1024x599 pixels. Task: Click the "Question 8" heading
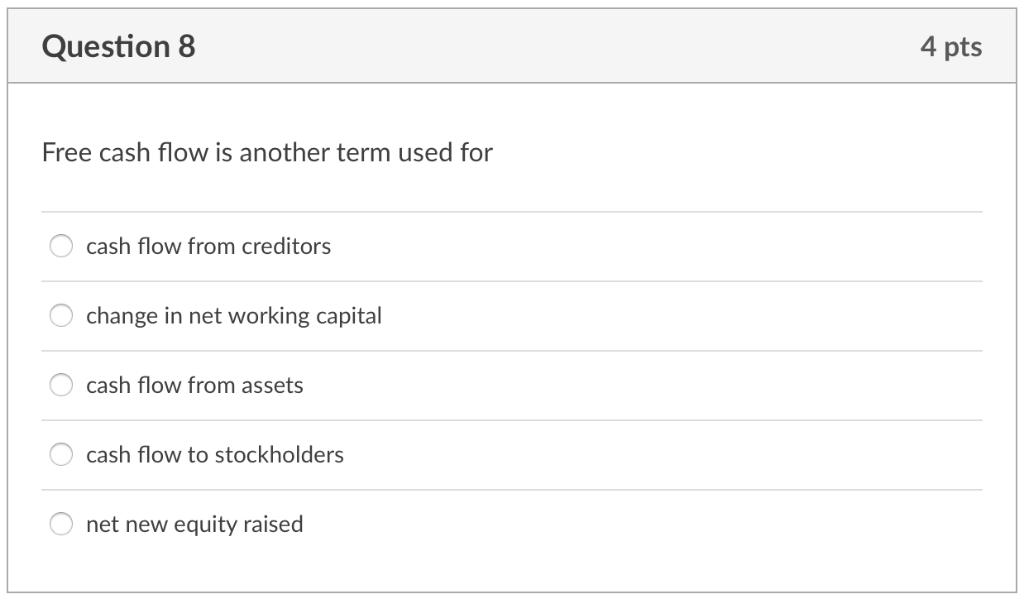(x=118, y=47)
